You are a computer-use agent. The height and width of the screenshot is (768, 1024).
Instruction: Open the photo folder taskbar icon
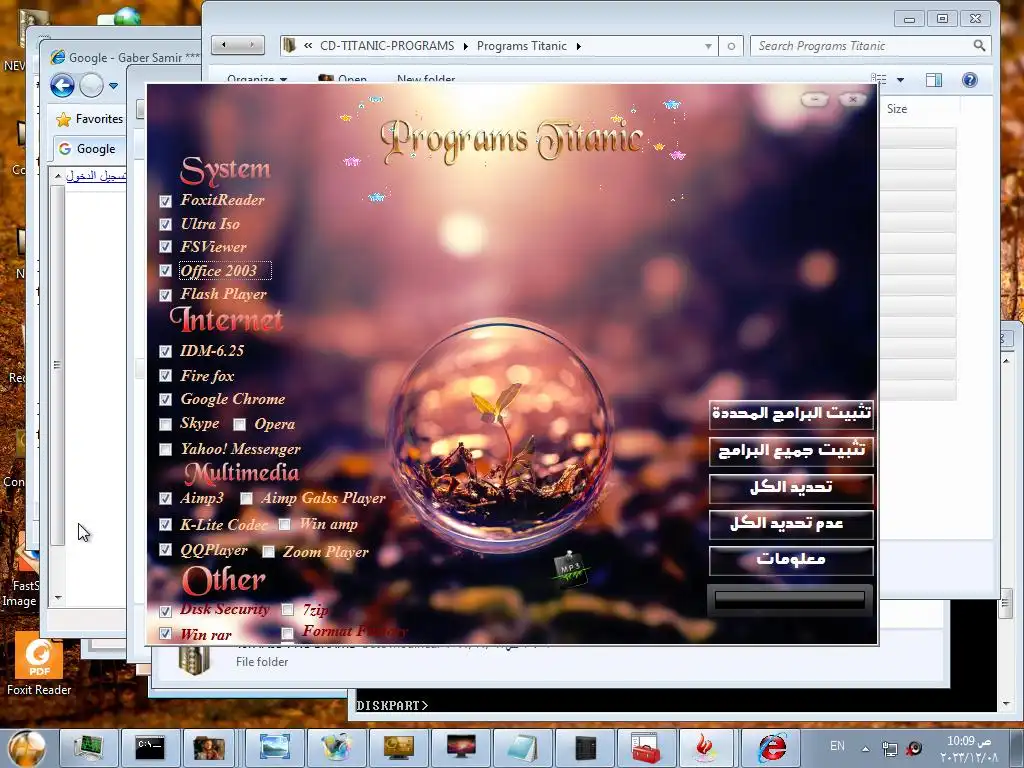click(x=209, y=748)
